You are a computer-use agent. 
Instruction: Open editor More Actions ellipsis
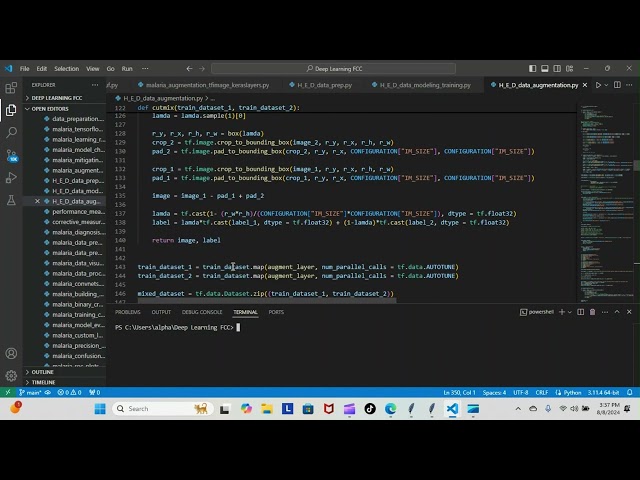point(629,85)
